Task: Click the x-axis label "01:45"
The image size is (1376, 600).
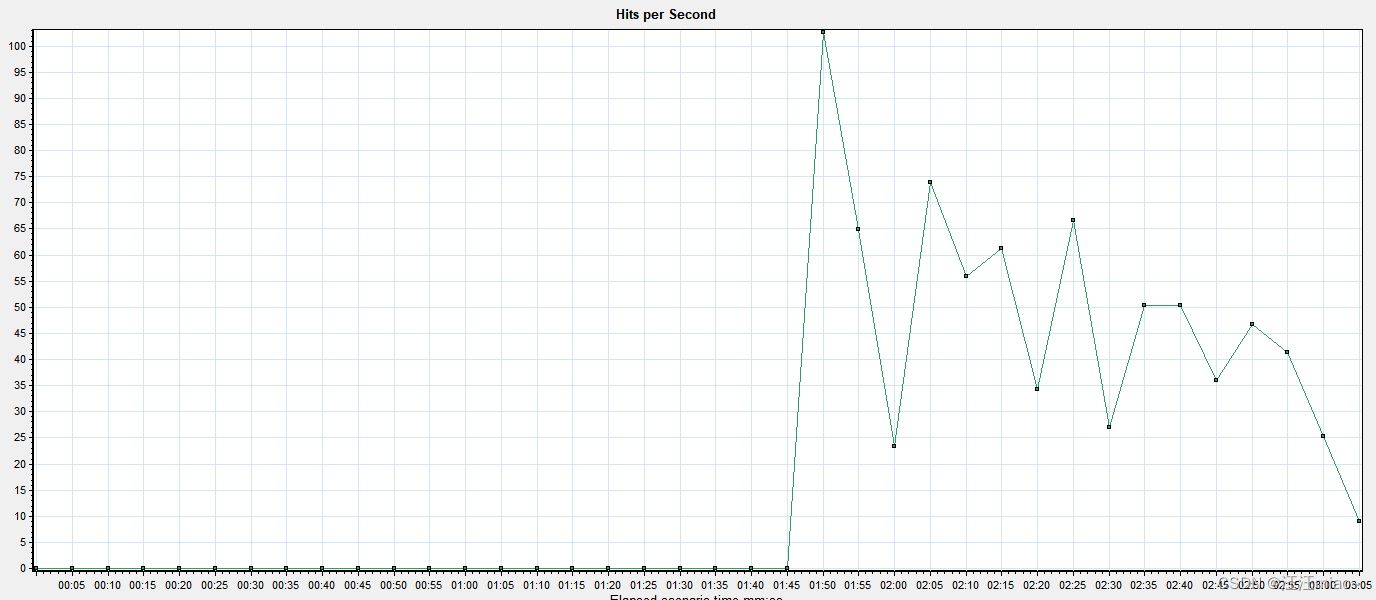Action: (787, 585)
